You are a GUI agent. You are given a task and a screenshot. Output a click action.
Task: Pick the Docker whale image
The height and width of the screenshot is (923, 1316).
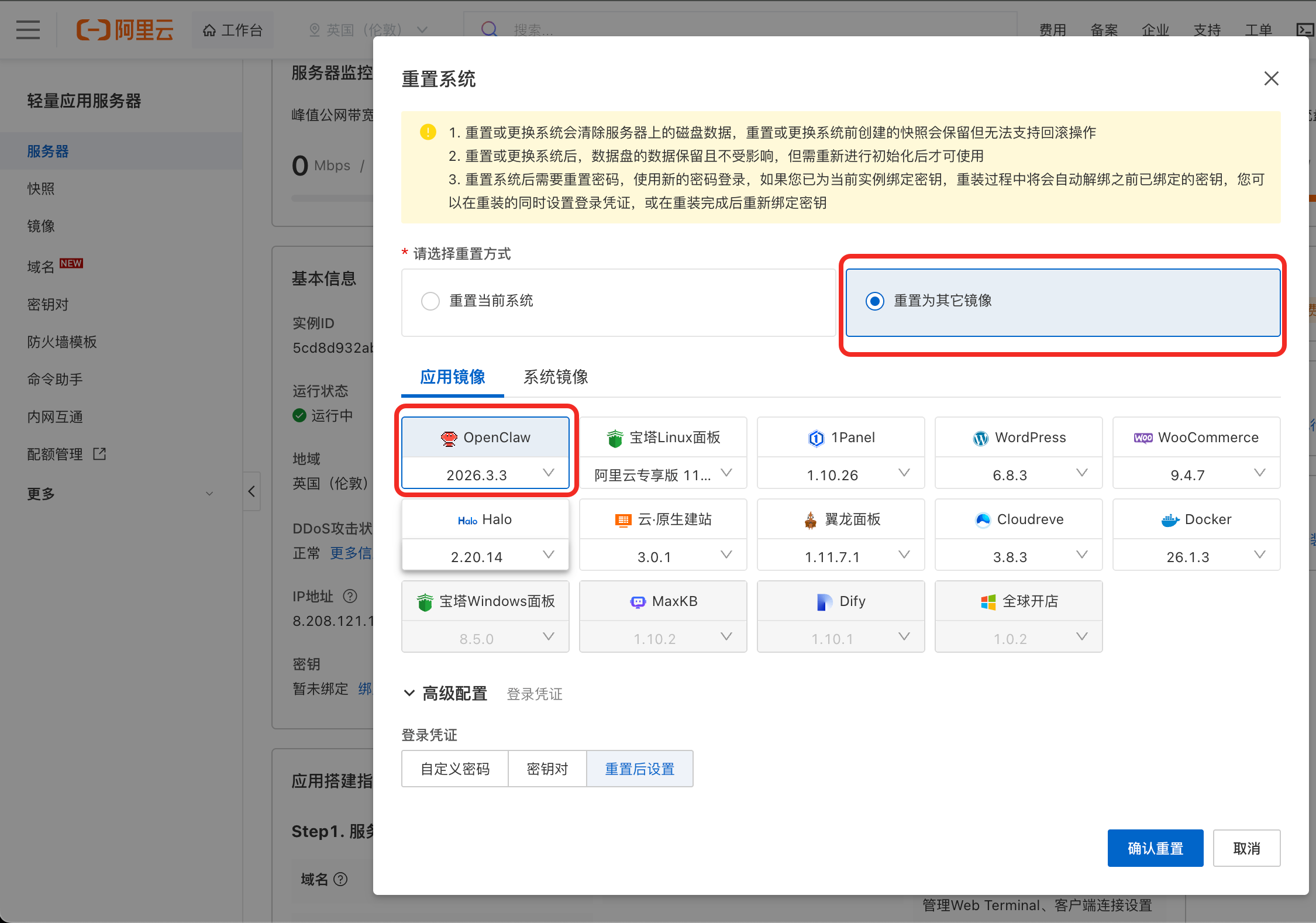(1170, 520)
